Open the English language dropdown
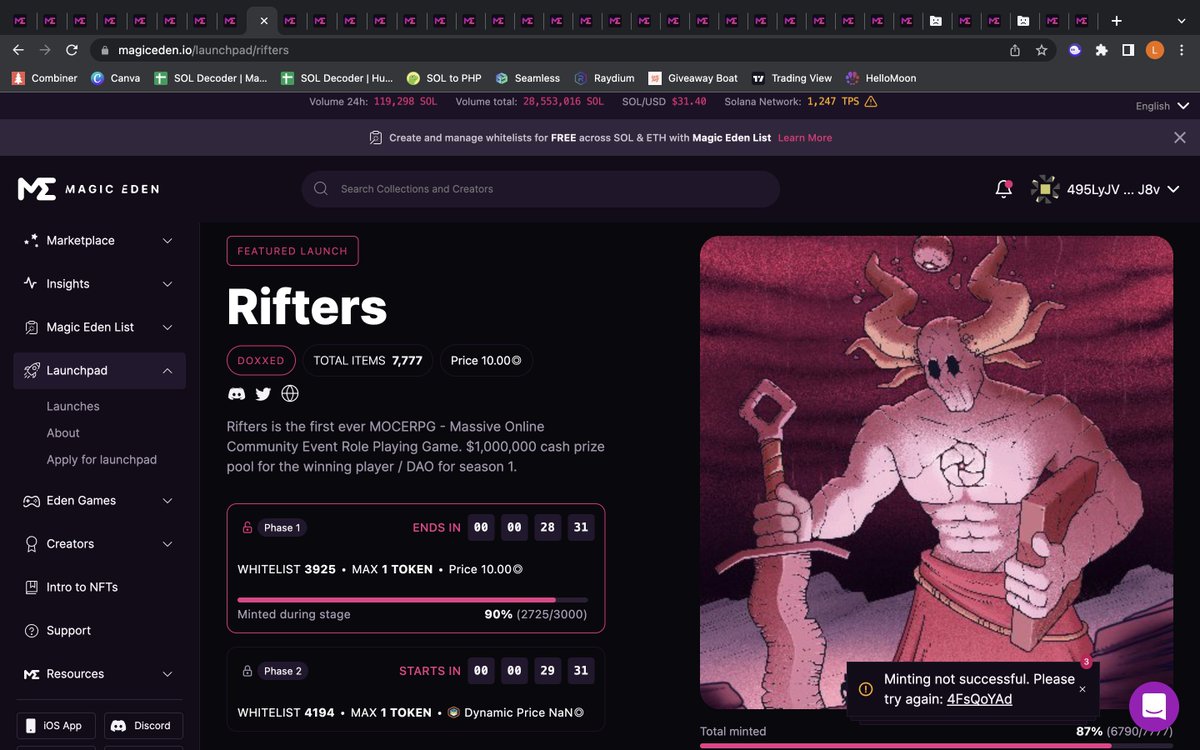The height and width of the screenshot is (750, 1200). point(1162,106)
